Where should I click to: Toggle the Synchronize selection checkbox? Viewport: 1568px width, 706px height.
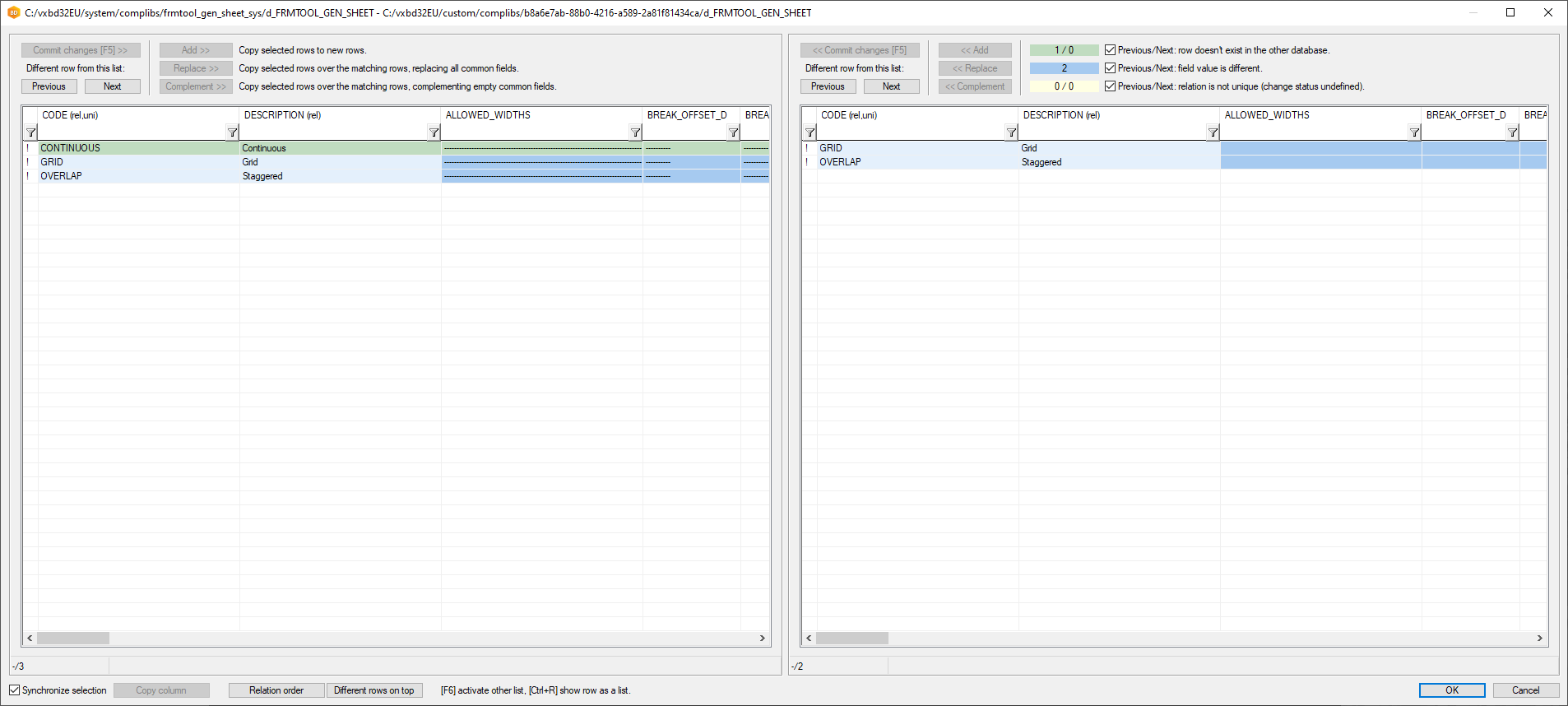click(15, 690)
